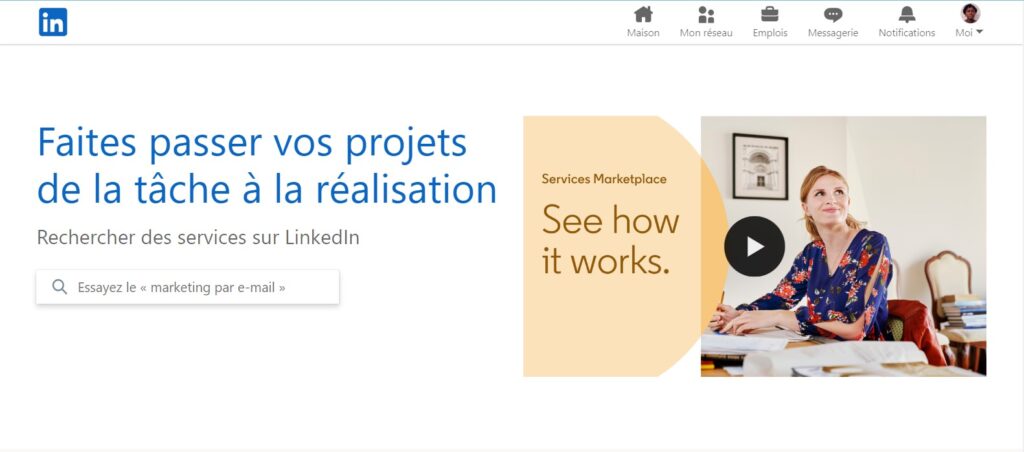The image size is (1024, 452).
Task: Open Notifications bell icon
Action: 906,14
